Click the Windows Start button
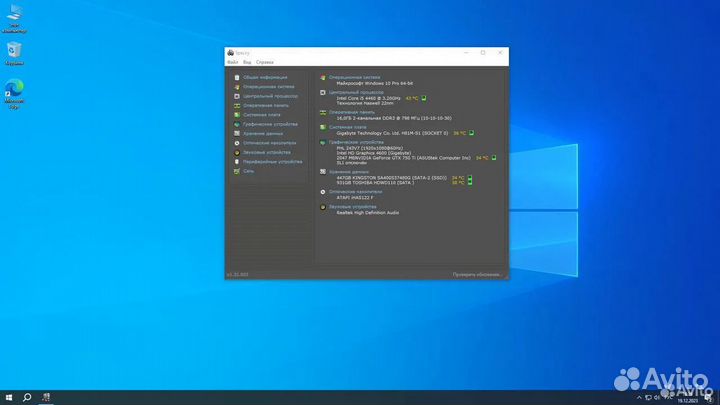 pos(8,397)
